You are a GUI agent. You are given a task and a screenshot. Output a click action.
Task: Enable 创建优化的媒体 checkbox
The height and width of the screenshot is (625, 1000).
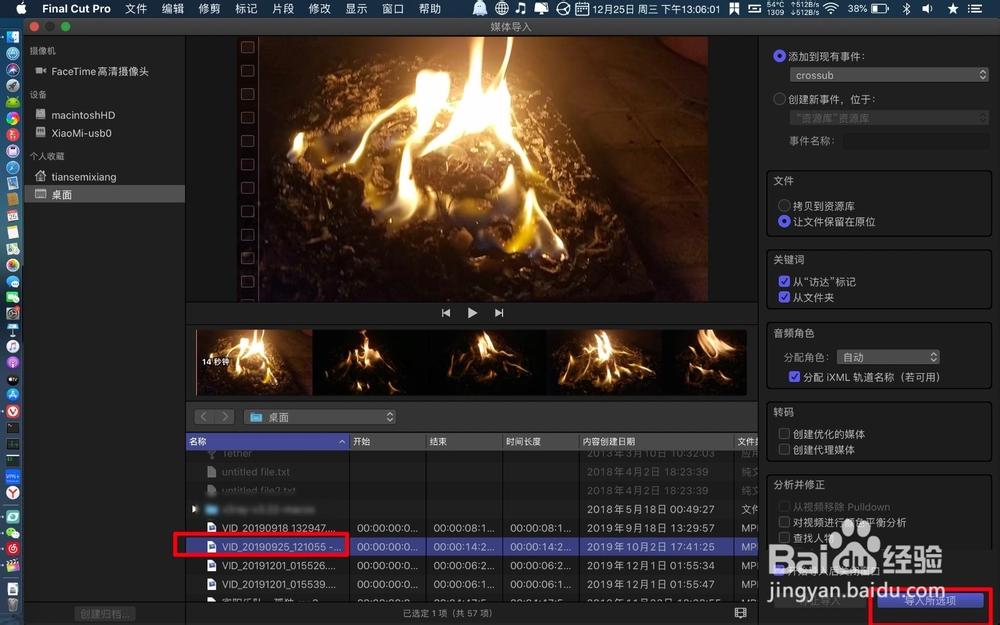click(784, 434)
